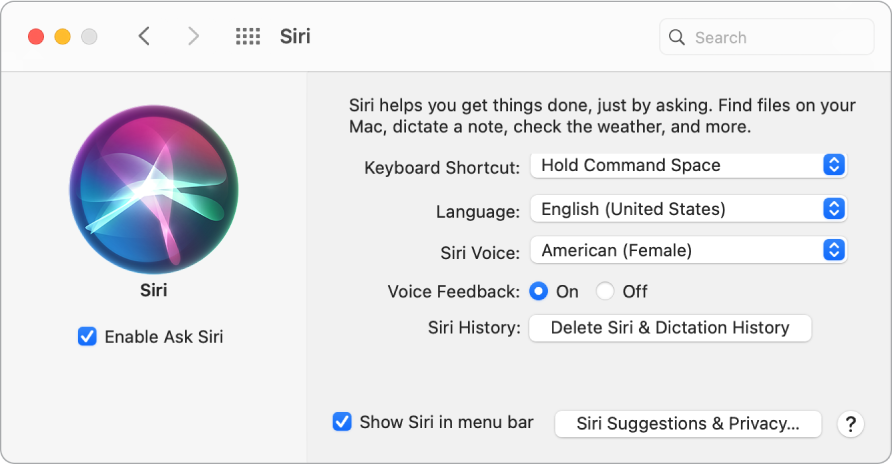Image resolution: width=894 pixels, height=466 pixels.
Task: Open the Siri Voice dropdown
Action: [688, 250]
